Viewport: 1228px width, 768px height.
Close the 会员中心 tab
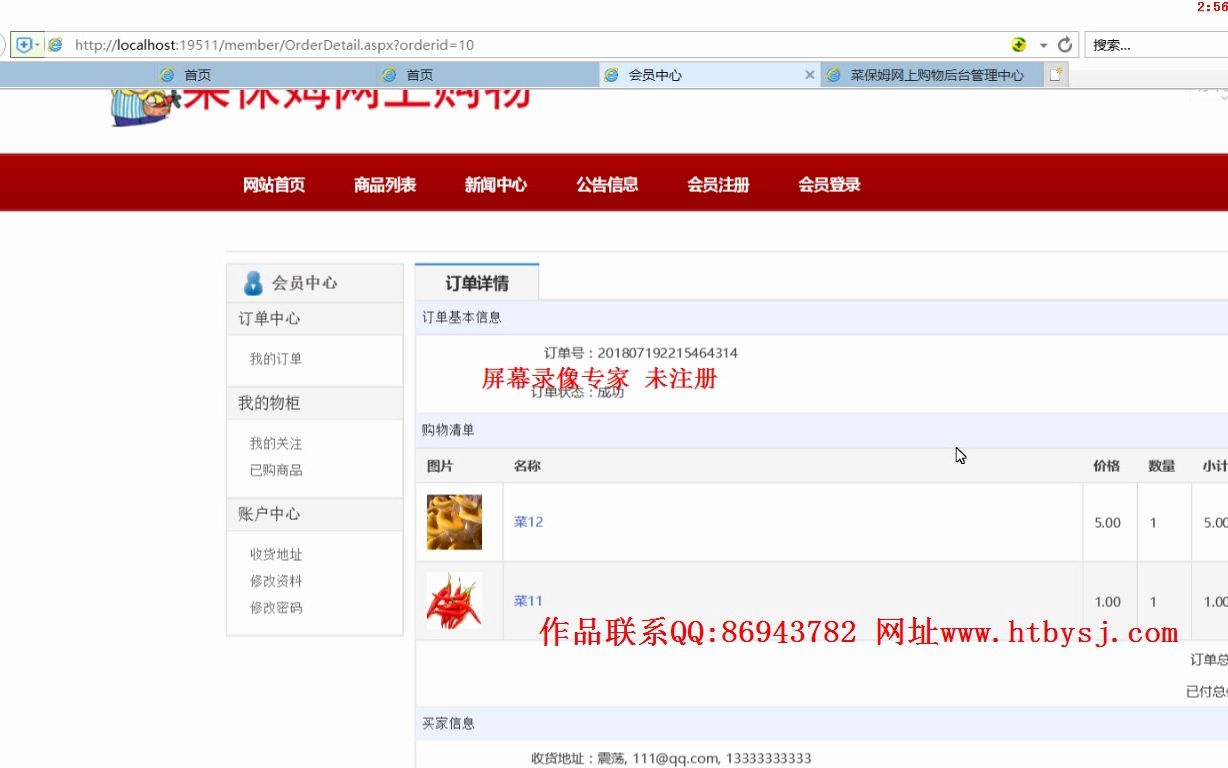point(810,73)
